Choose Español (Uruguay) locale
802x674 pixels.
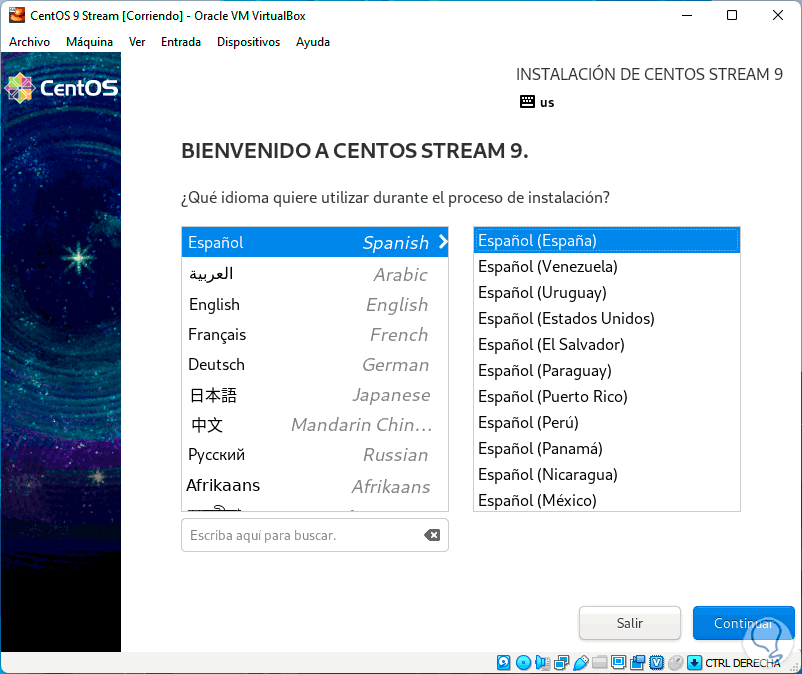click(x=607, y=293)
